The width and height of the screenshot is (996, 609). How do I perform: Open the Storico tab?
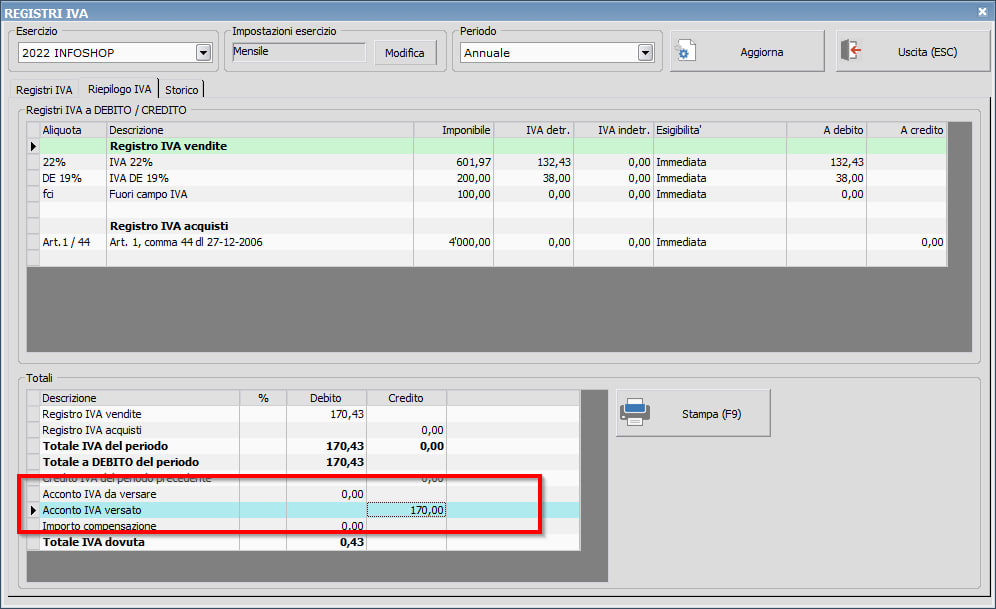pos(182,90)
